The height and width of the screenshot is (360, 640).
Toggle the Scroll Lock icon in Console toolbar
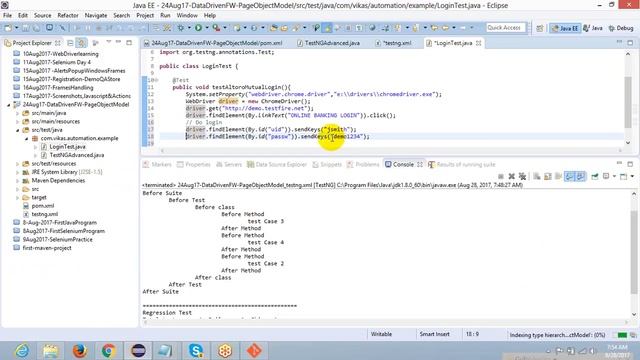[548, 176]
